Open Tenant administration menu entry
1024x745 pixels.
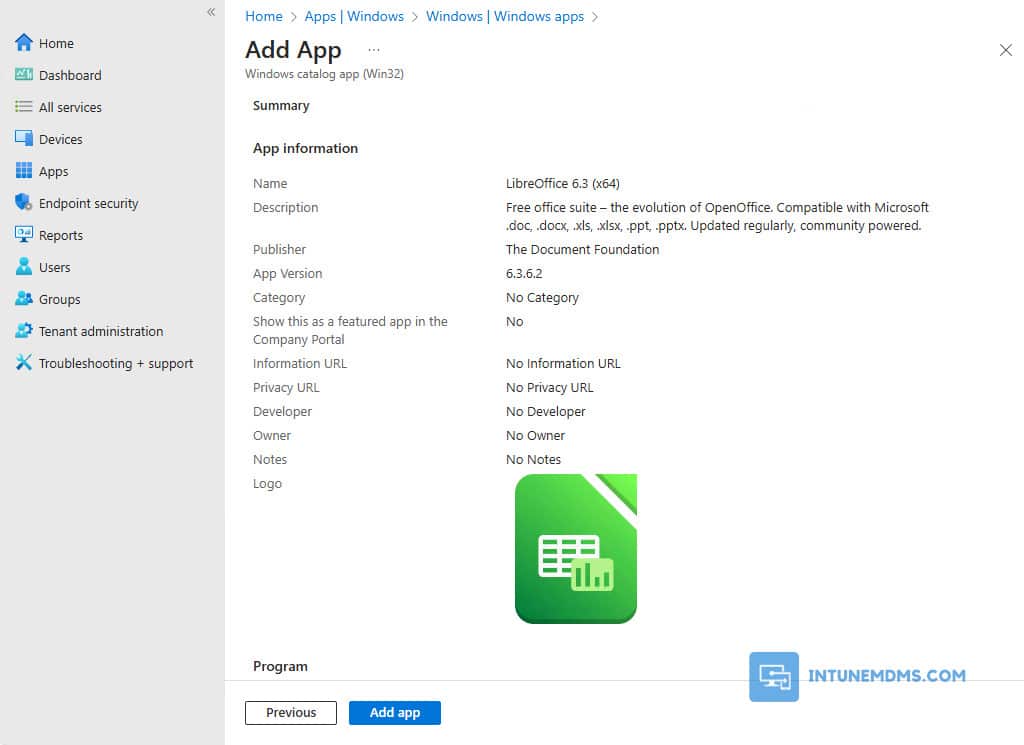(x=101, y=331)
